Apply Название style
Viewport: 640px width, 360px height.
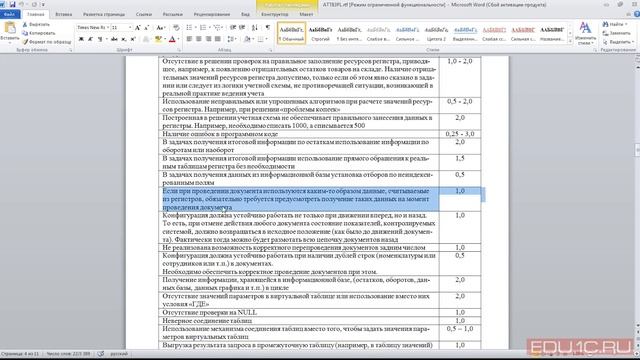coord(552,33)
